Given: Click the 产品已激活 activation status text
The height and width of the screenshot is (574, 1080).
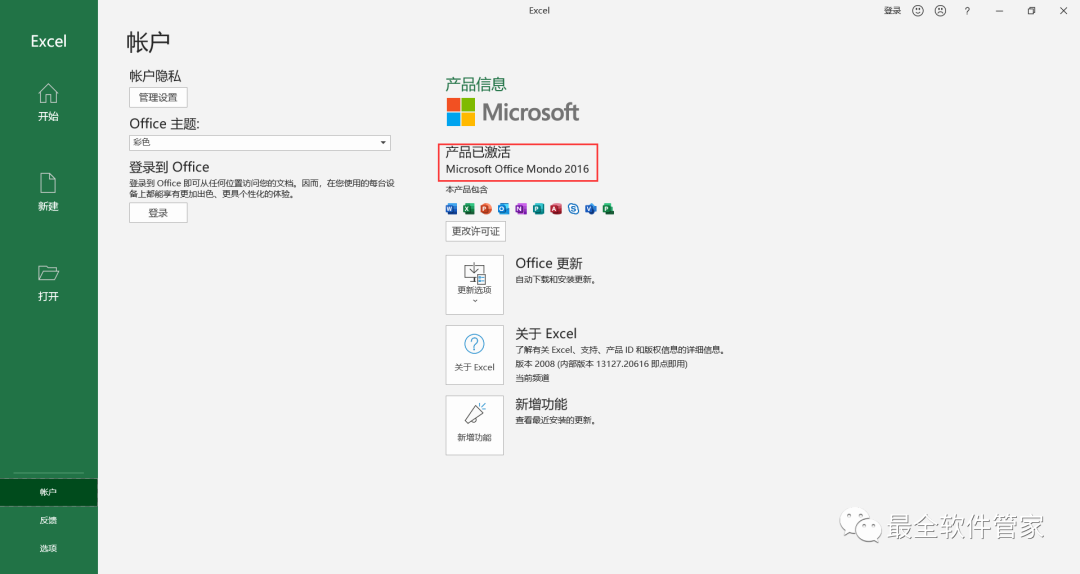Looking at the screenshot, I should [x=478, y=152].
